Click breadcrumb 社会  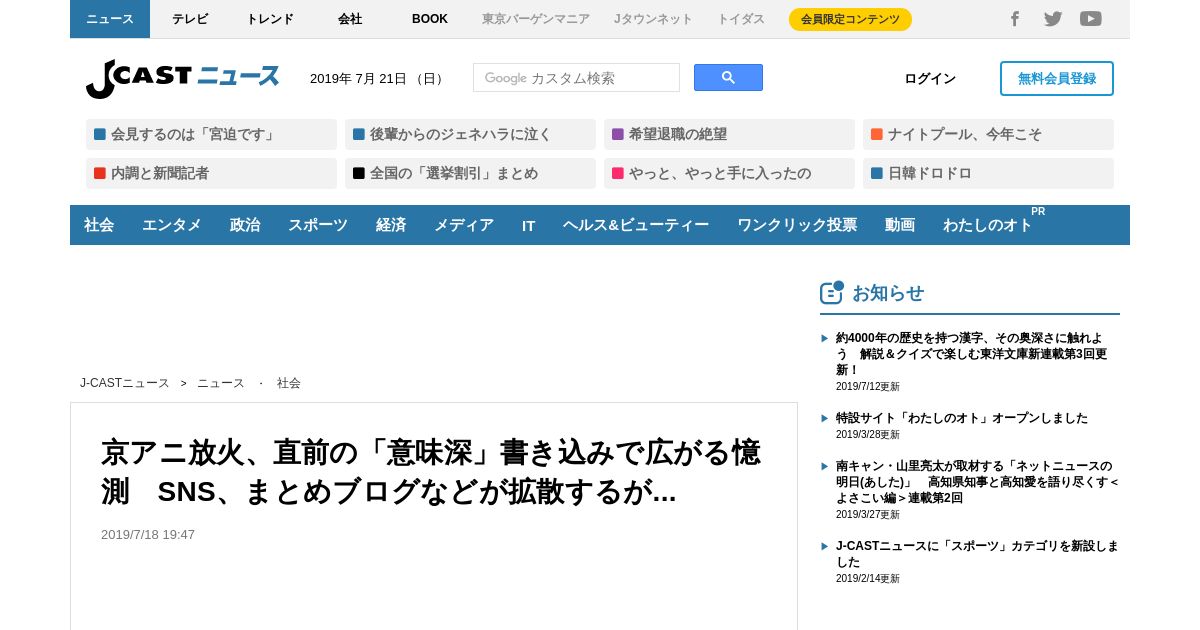click(289, 383)
